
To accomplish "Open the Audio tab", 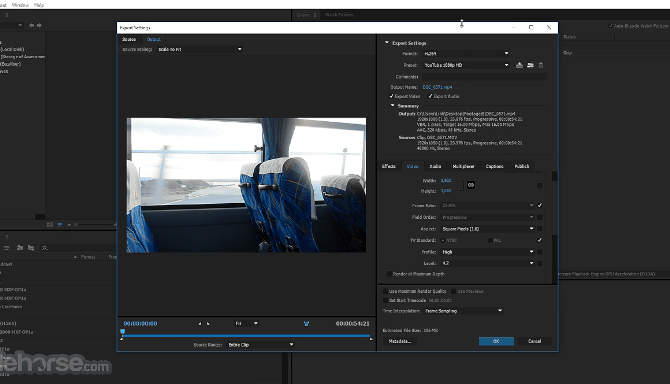I will (x=435, y=166).
